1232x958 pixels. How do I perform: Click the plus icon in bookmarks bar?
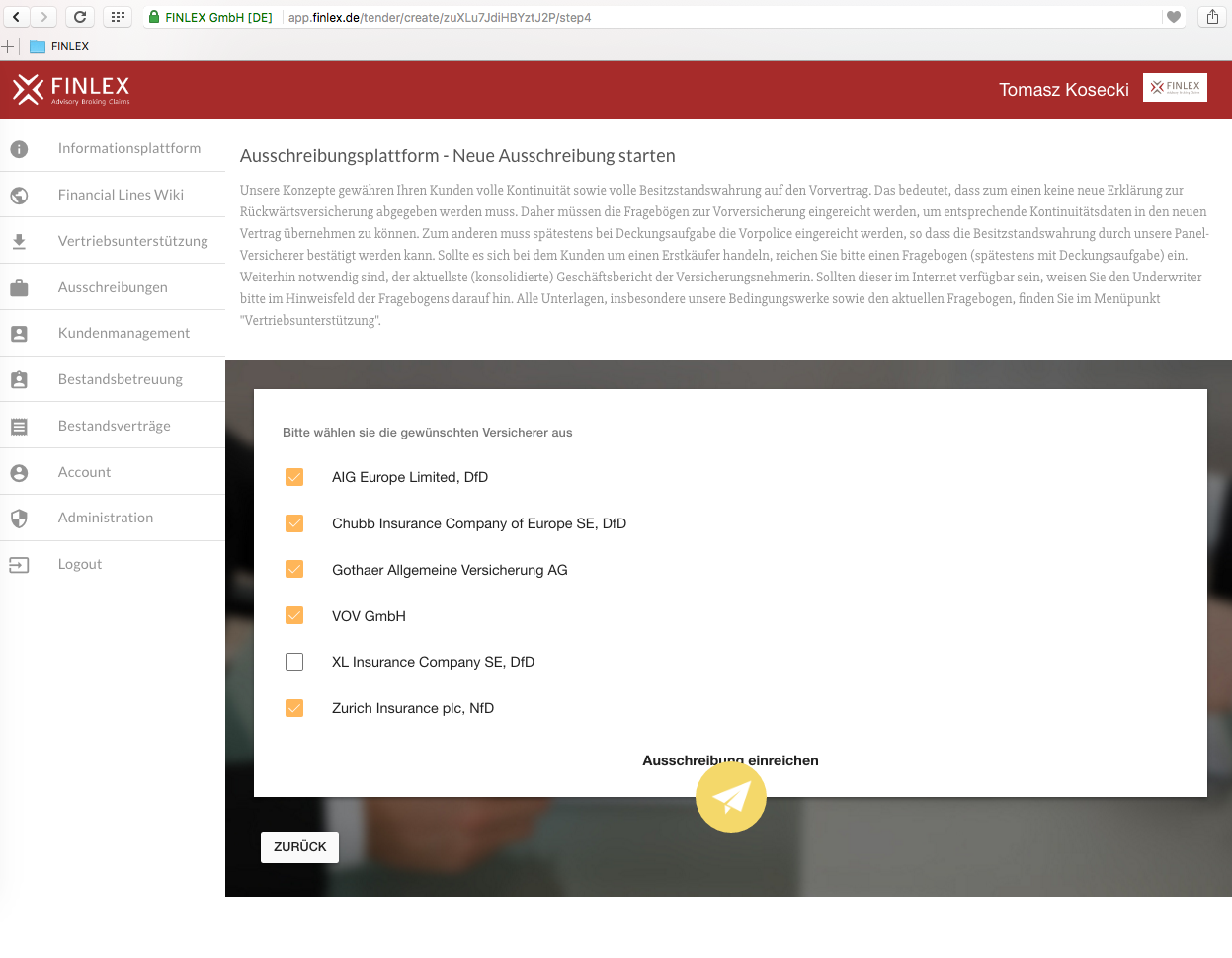click(8, 46)
